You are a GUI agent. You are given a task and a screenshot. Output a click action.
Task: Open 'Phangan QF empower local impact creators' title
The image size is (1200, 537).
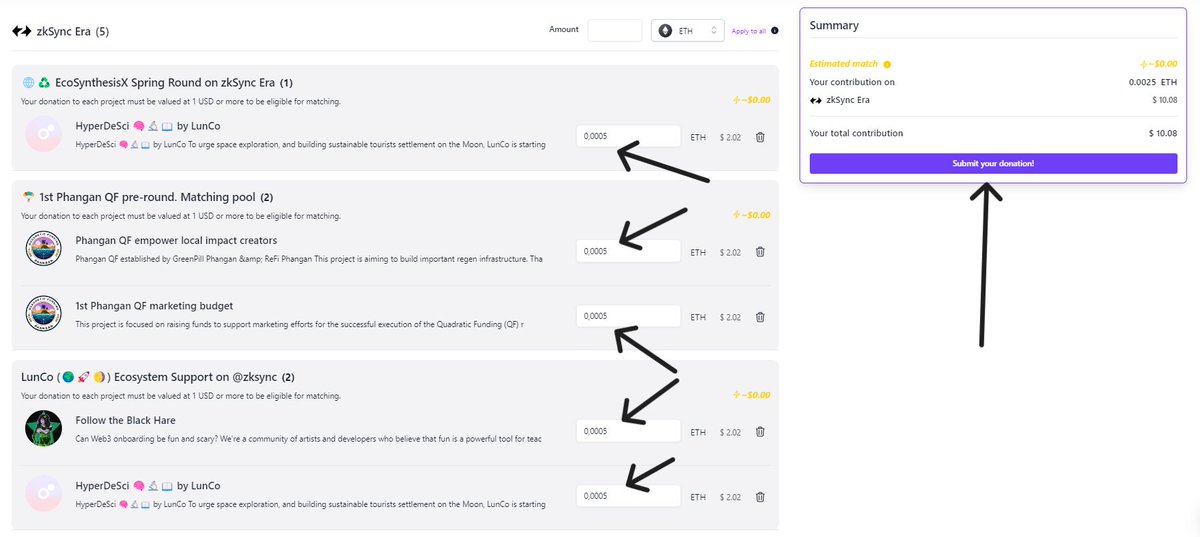(x=176, y=241)
